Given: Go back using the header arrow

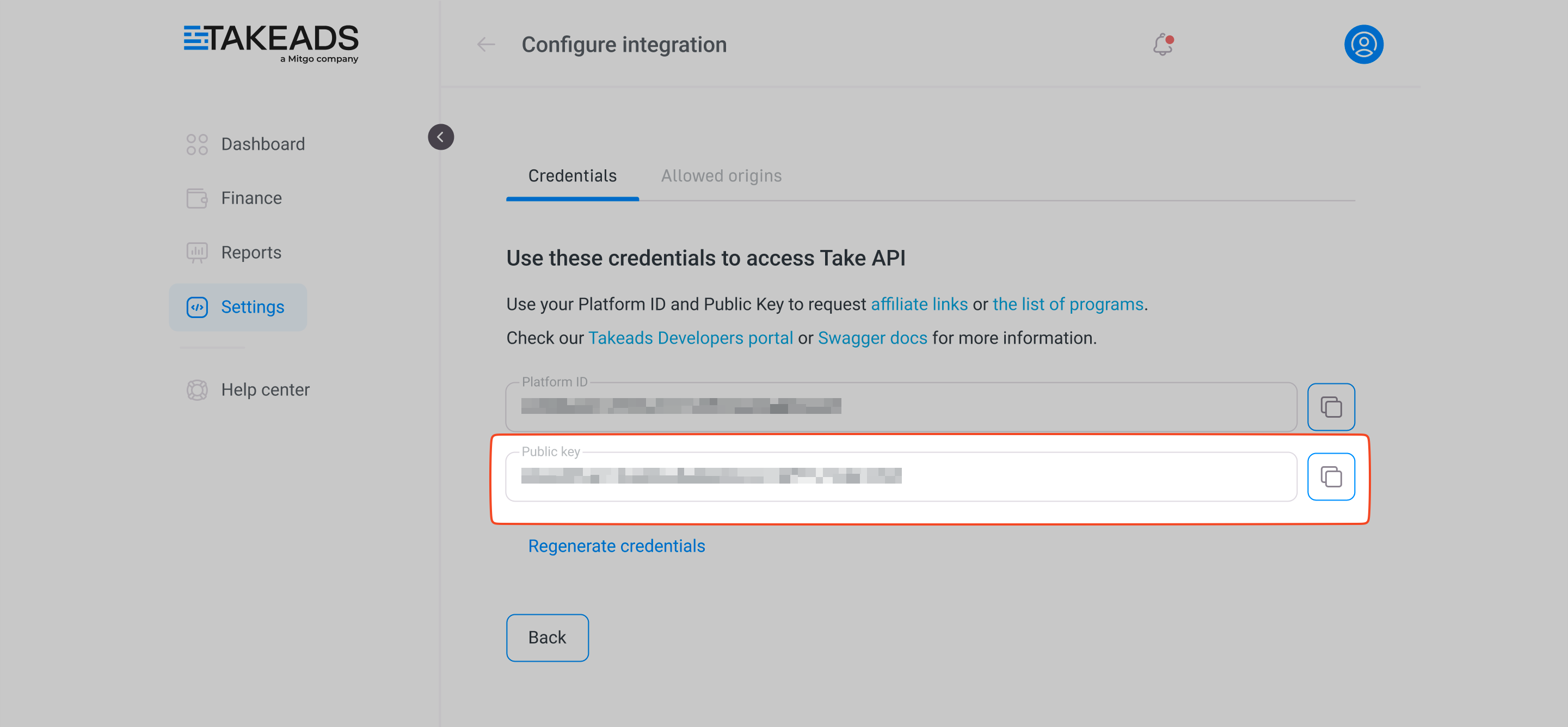Looking at the screenshot, I should tap(485, 45).
